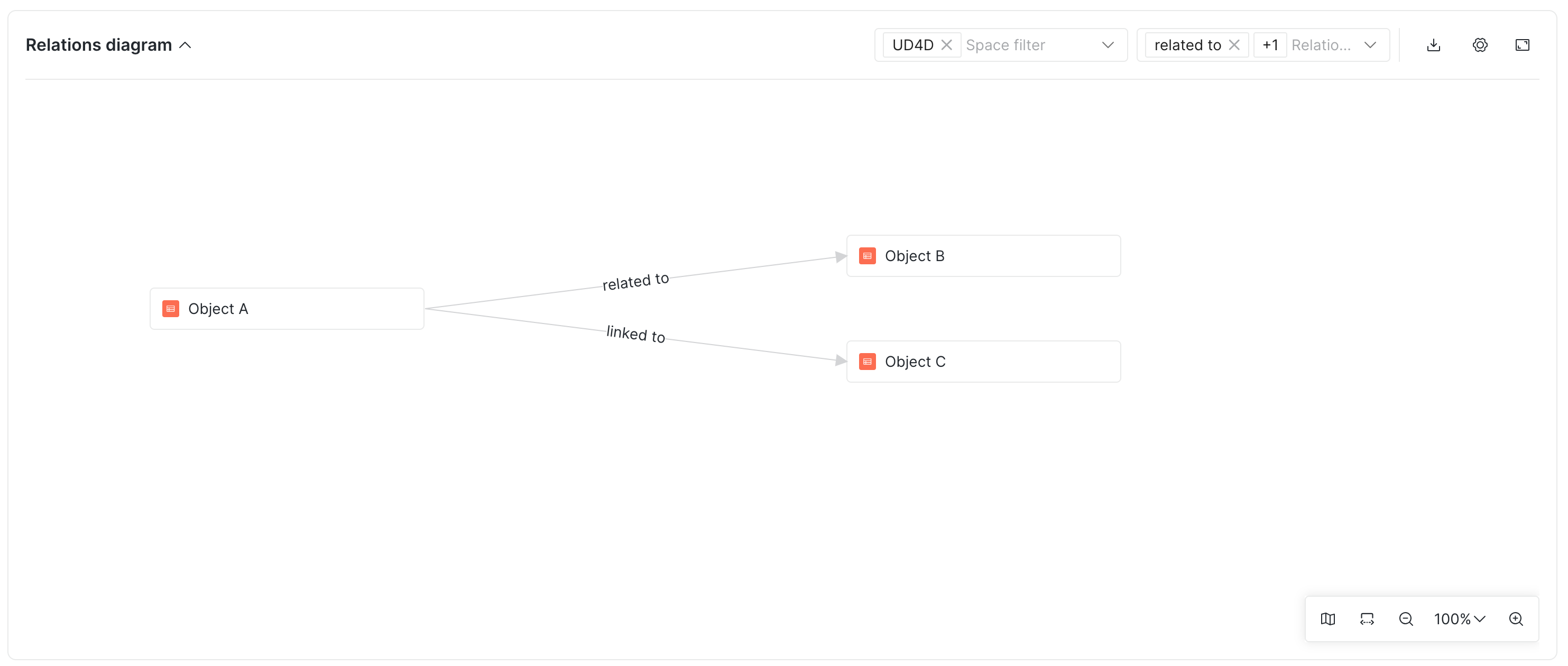Enter fullscreen mode via the expand icon

(x=1523, y=44)
